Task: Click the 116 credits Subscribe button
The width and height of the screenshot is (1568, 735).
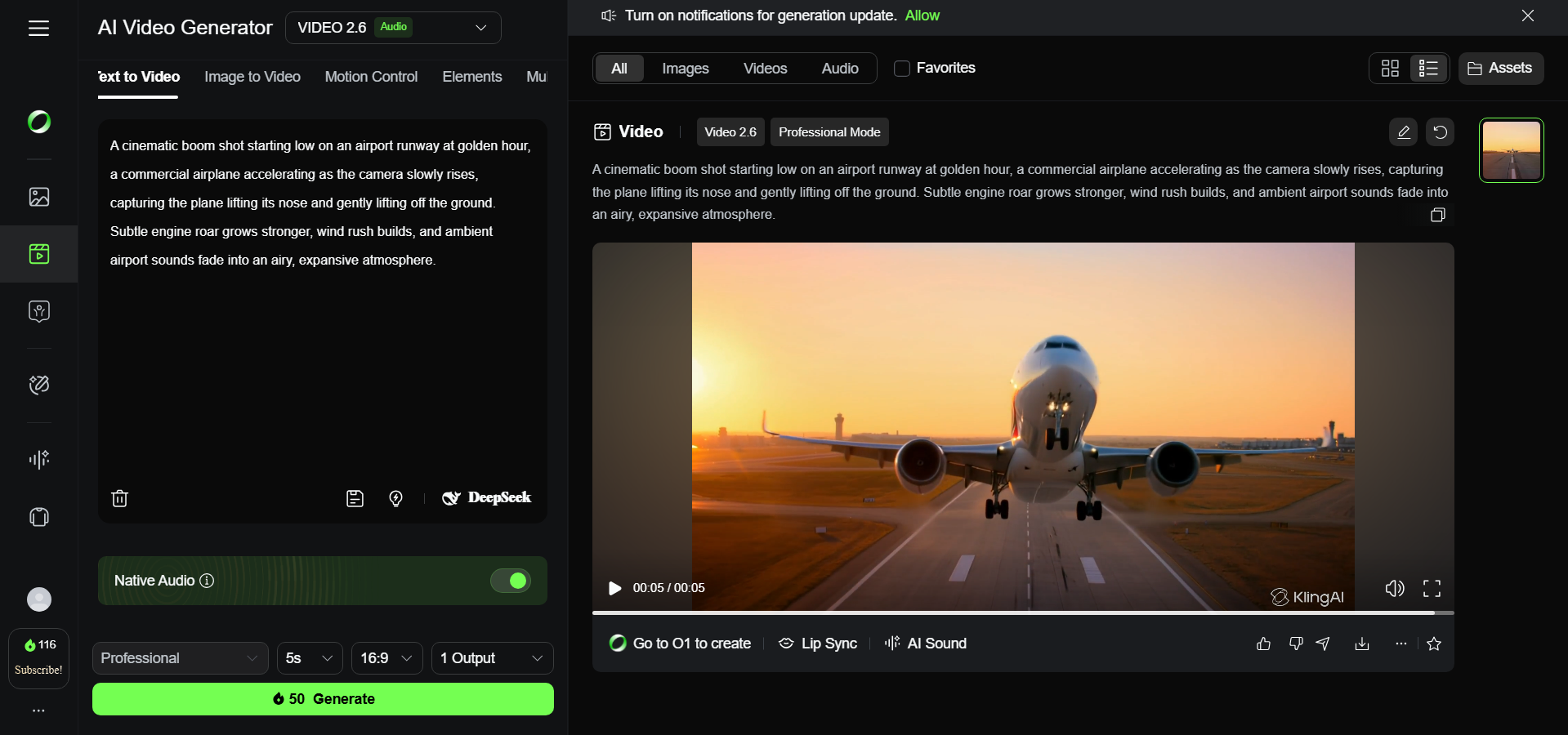Action: click(x=38, y=658)
